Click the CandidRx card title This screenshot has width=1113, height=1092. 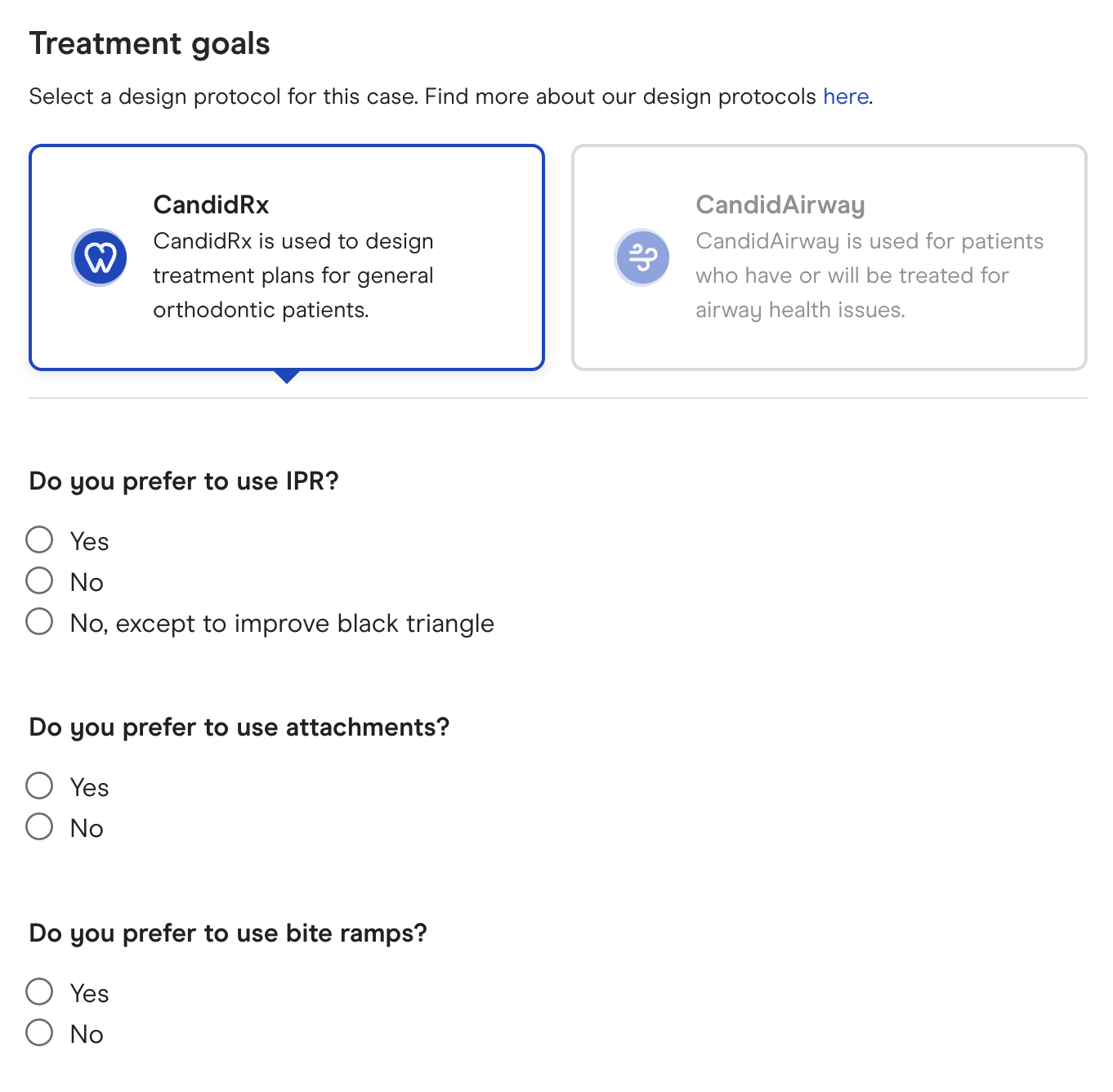pyautogui.click(x=211, y=204)
